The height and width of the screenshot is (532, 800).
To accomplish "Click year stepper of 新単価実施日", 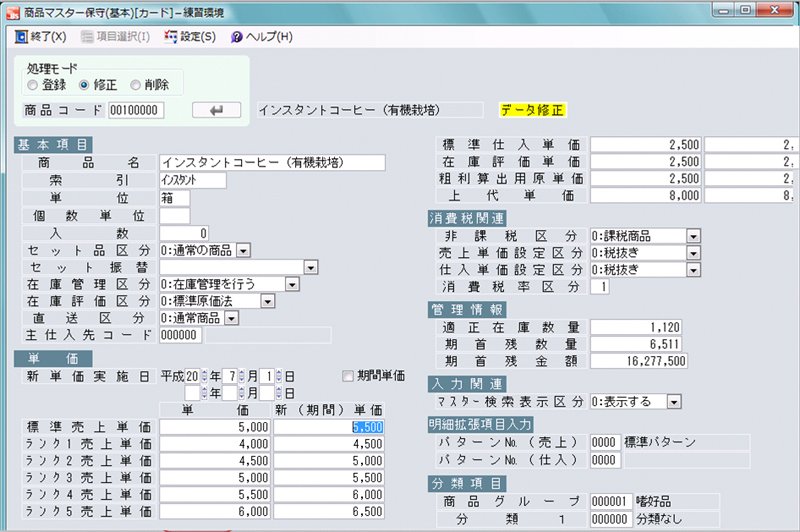I will click(x=205, y=376).
